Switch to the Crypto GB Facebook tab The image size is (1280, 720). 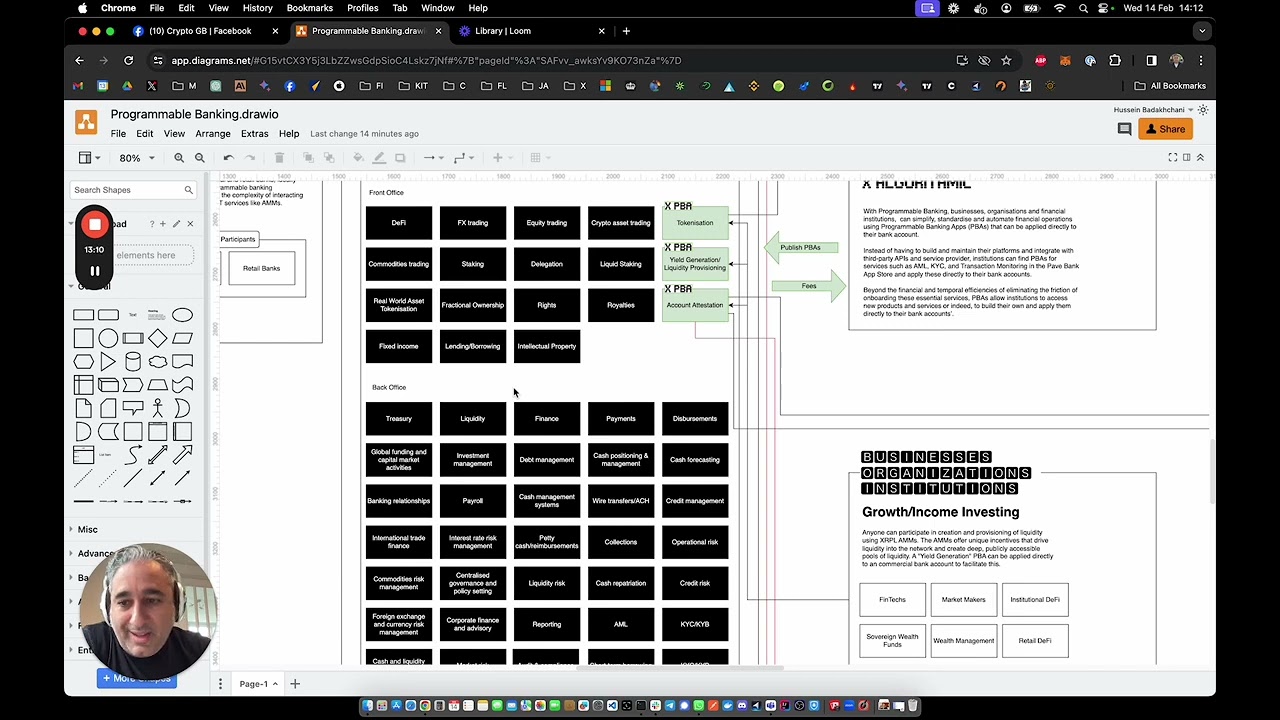tap(200, 31)
